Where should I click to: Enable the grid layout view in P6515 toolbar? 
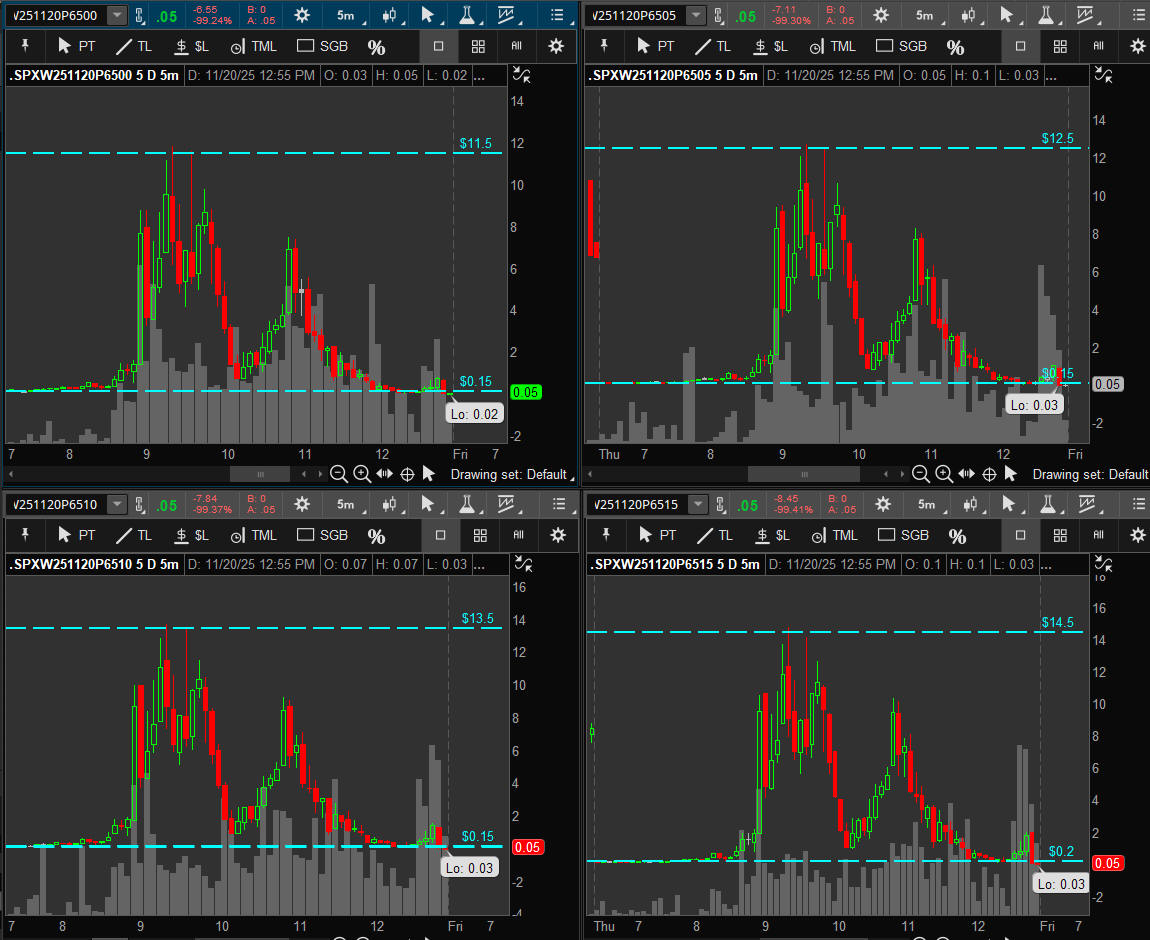click(x=1062, y=535)
